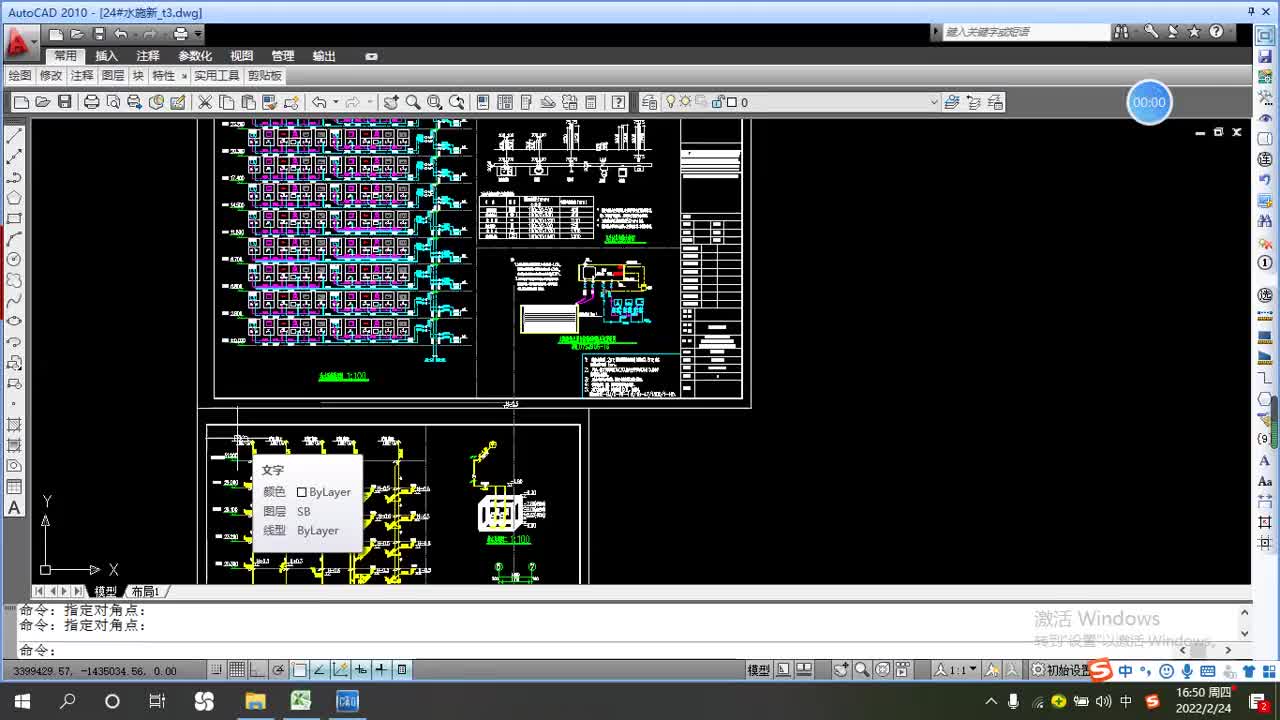This screenshot has width=1280, height=720.
Task: Click the Undo arrow in standard toolbar
Action: (x=319, y=102)
